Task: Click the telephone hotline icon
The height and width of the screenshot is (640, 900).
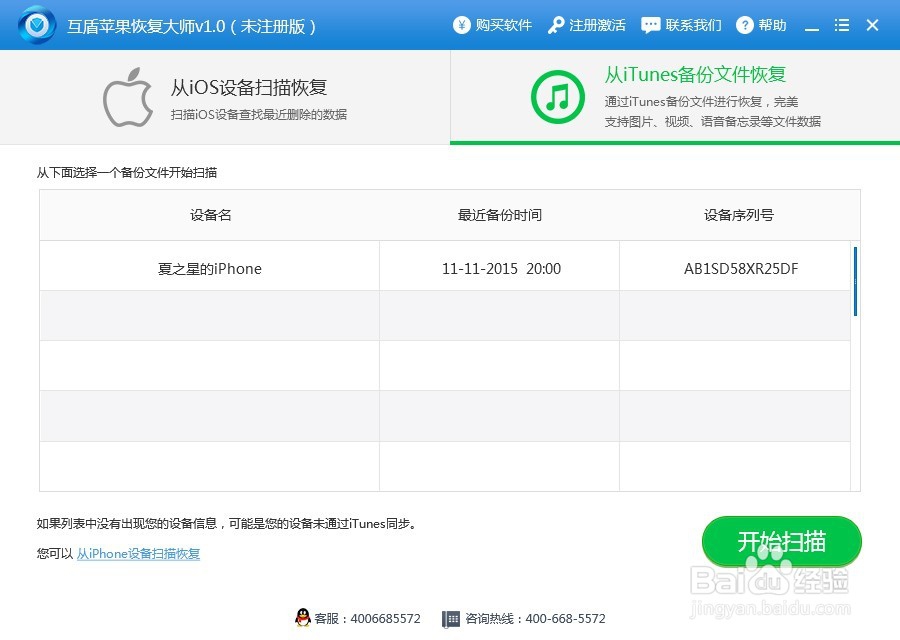Action: [x=451, y=619]
